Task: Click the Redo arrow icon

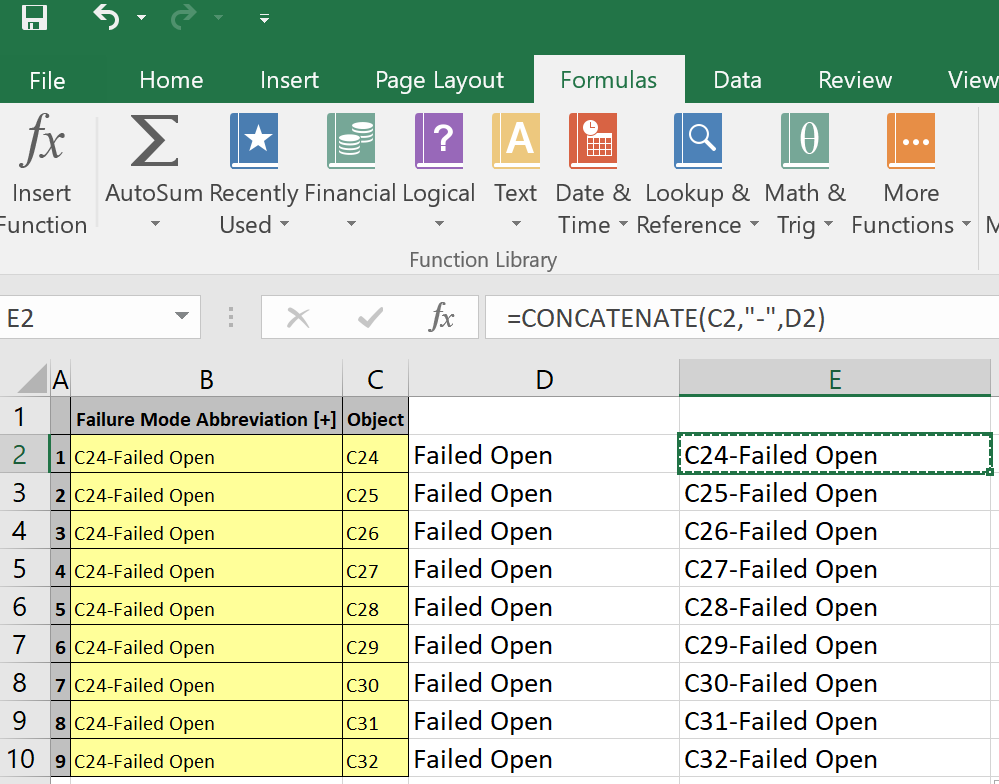Action: [183, 17]
